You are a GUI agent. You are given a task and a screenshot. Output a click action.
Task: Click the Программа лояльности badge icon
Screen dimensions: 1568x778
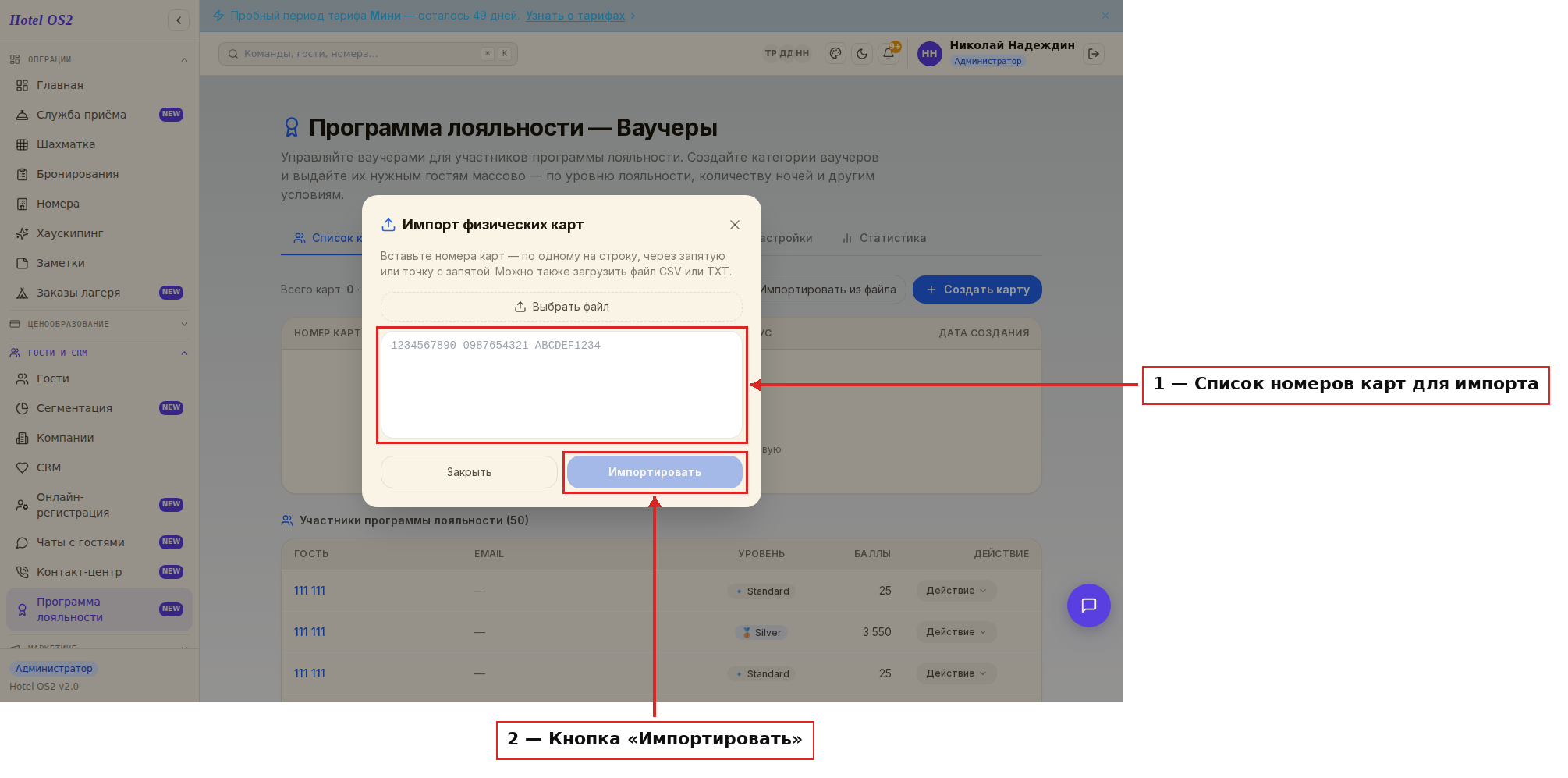point(23,609)
